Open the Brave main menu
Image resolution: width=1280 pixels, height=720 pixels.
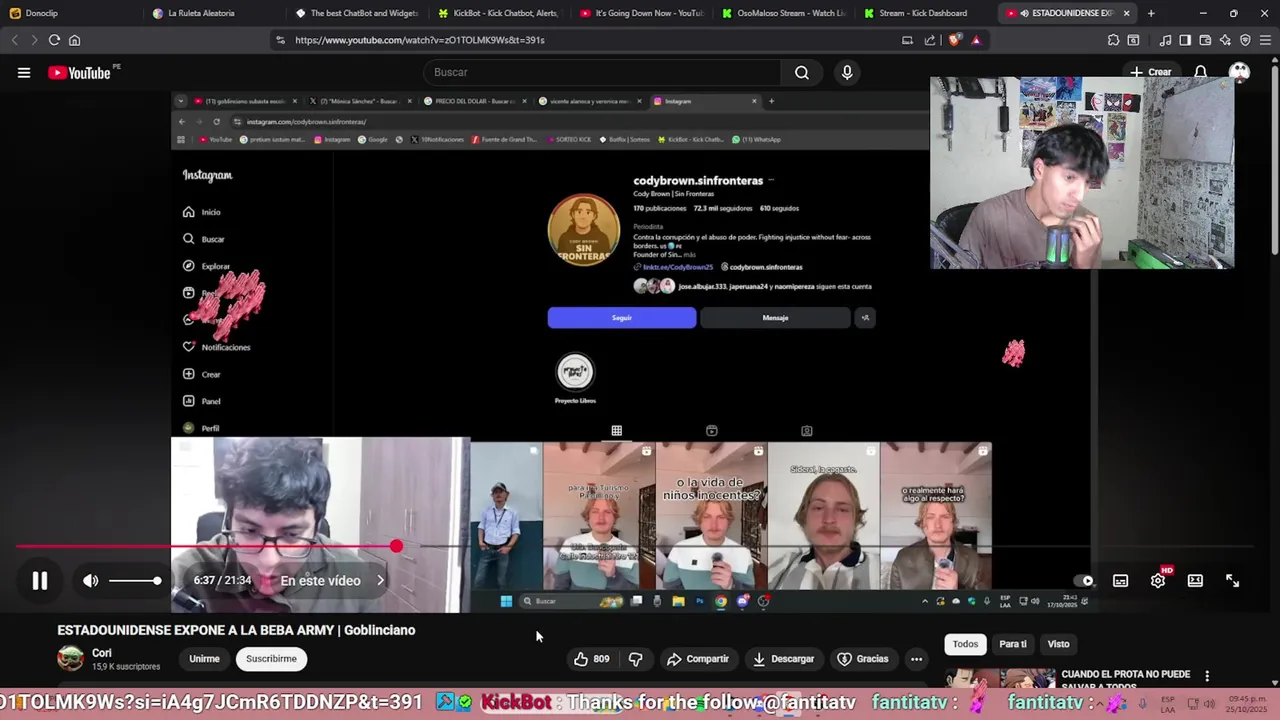coord(1266,40)
